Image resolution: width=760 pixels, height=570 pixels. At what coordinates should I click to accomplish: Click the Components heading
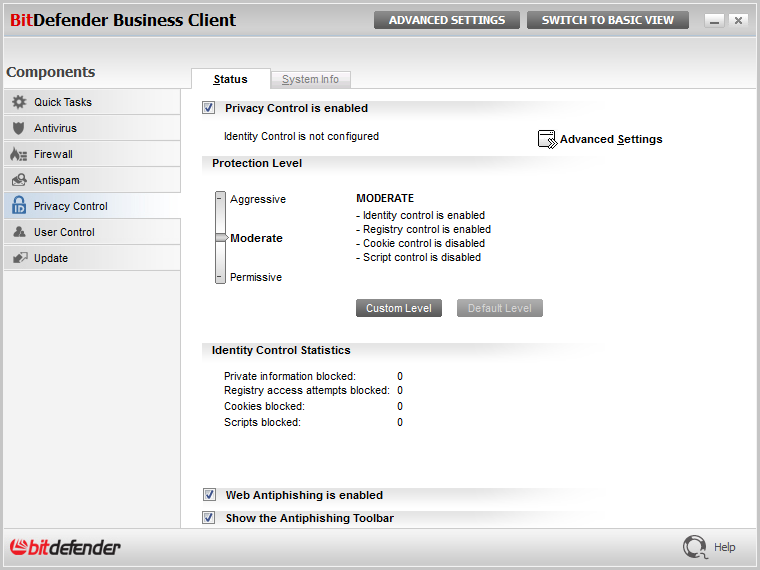tap(50, 72)
